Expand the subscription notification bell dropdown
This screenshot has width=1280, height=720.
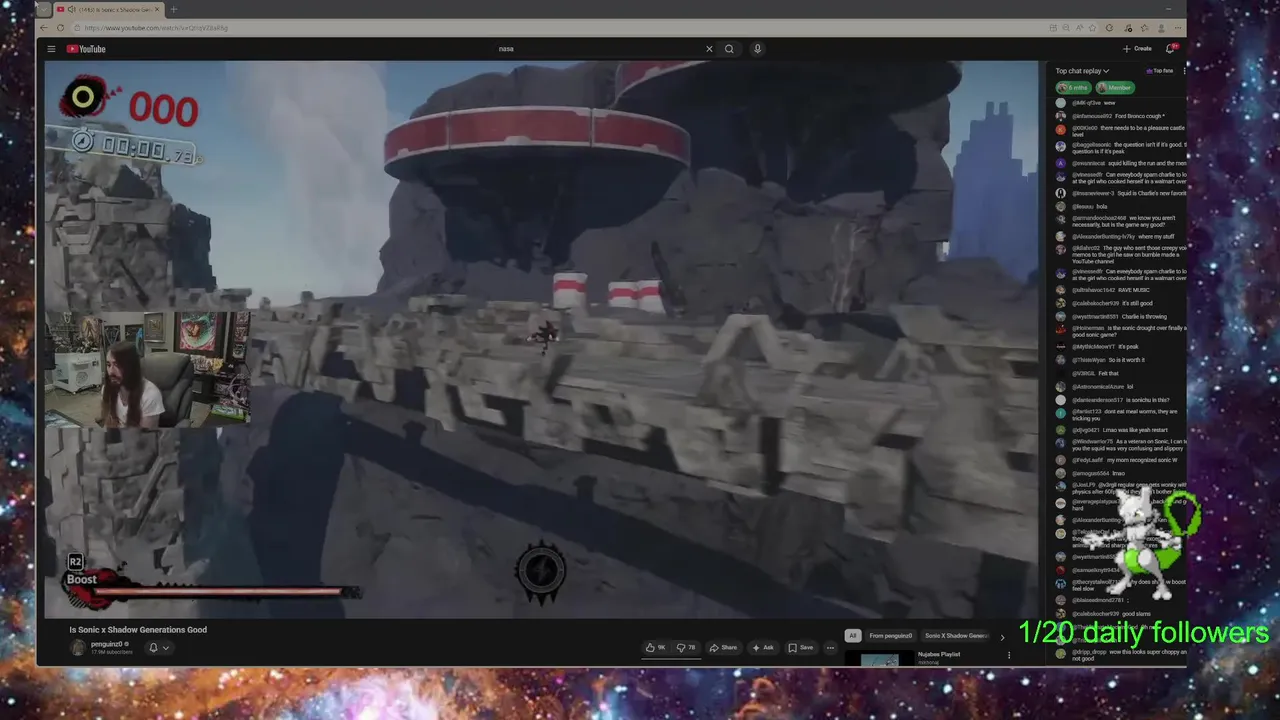158,648
